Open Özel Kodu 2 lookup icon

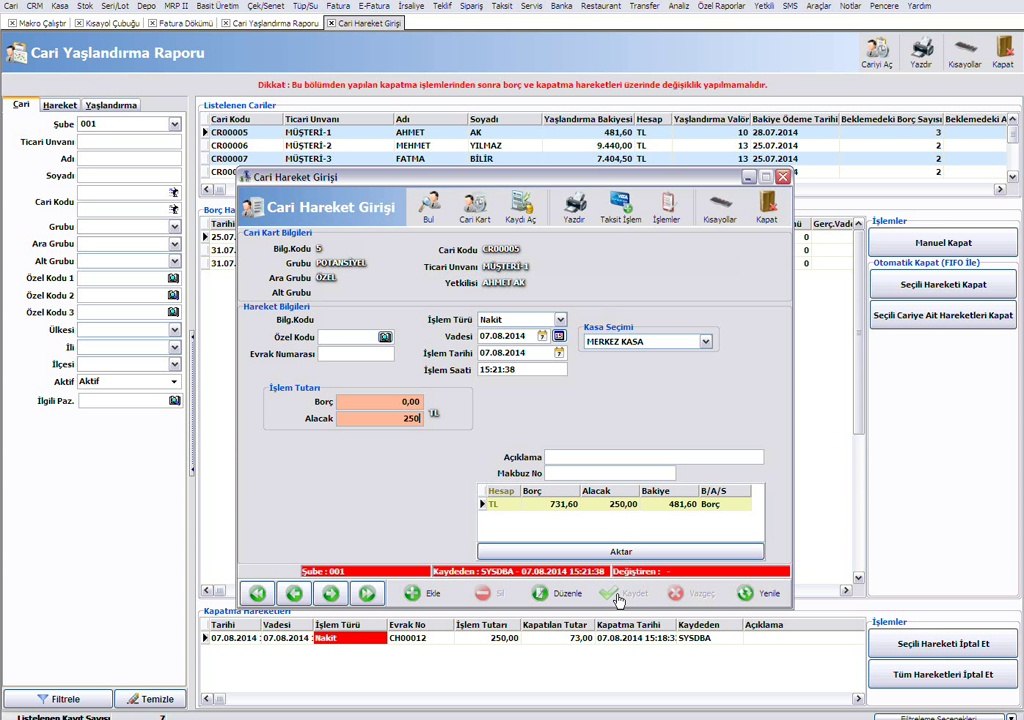click(173, 295)
